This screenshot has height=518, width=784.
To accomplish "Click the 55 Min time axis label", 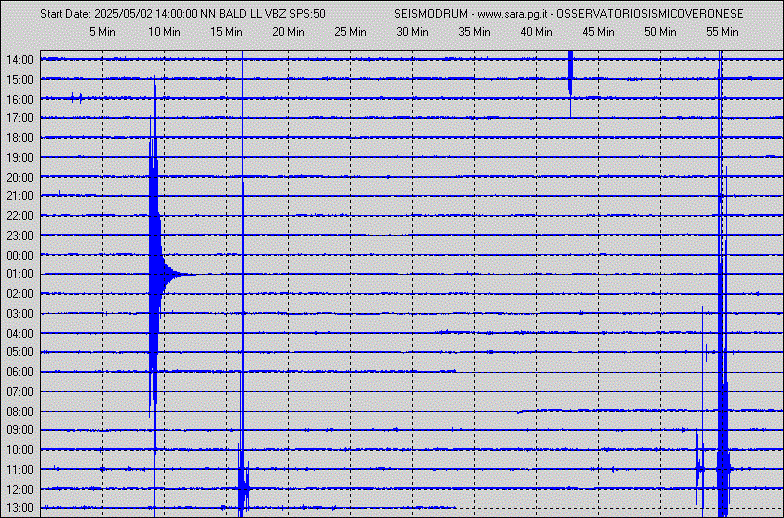I will (x=722, y=32).
